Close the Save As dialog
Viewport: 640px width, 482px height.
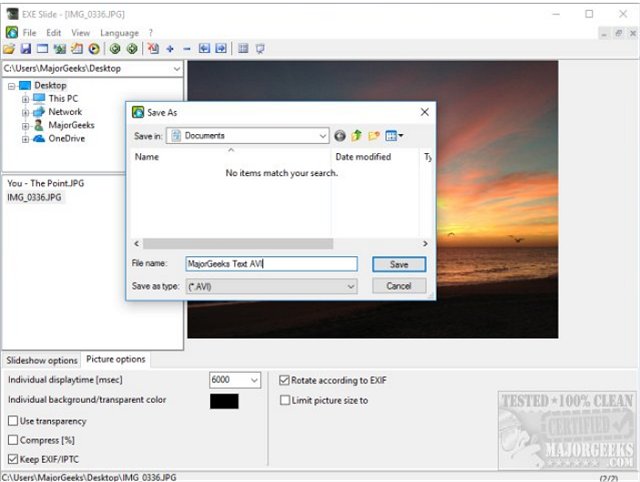click(424, 112)
